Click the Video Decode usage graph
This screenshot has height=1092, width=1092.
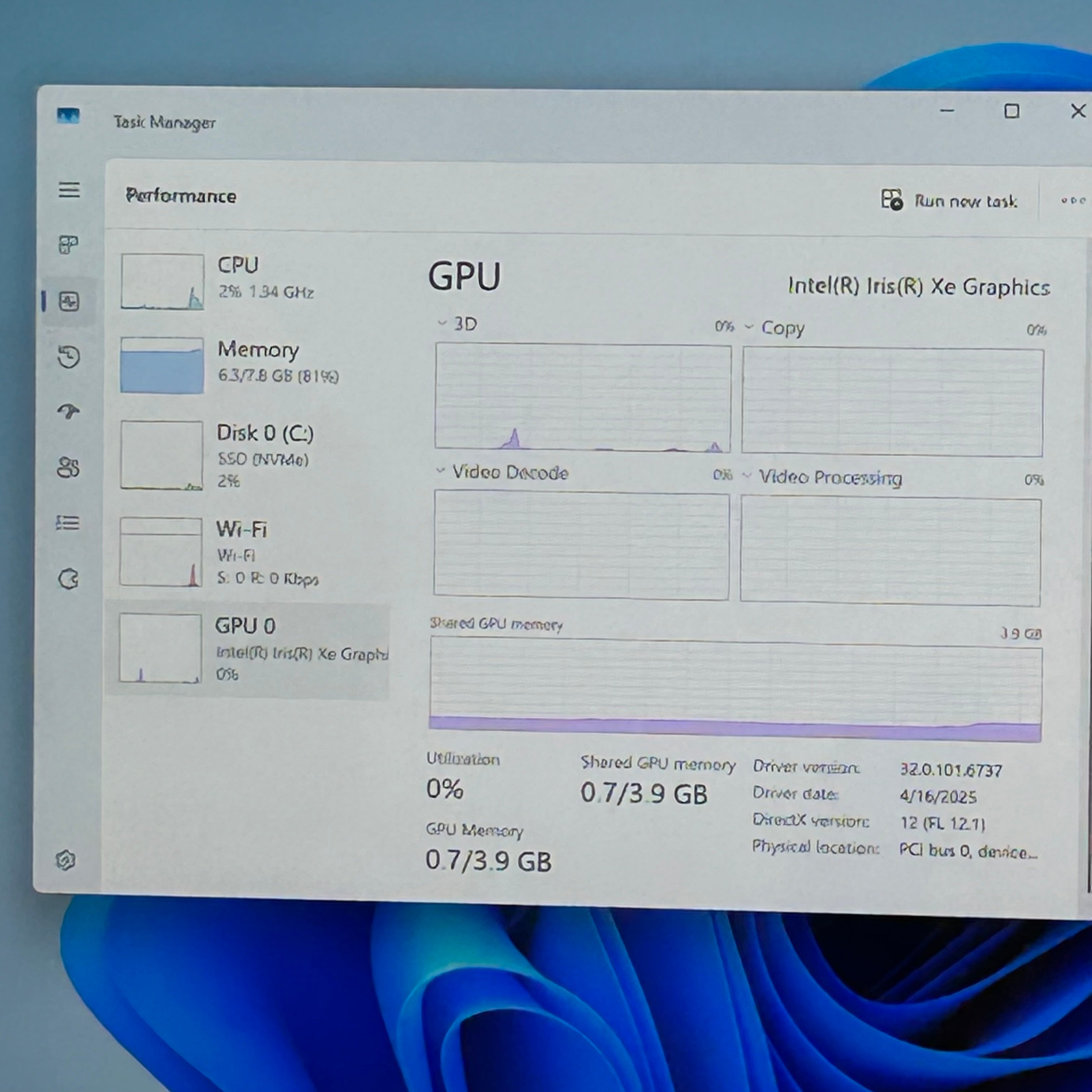582,545
